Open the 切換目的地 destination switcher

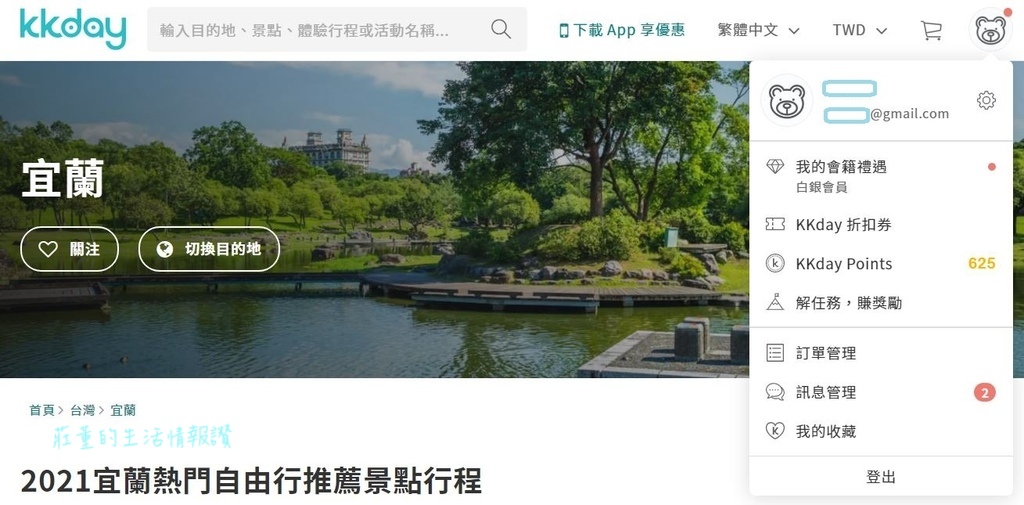click(x=209, y=249)
